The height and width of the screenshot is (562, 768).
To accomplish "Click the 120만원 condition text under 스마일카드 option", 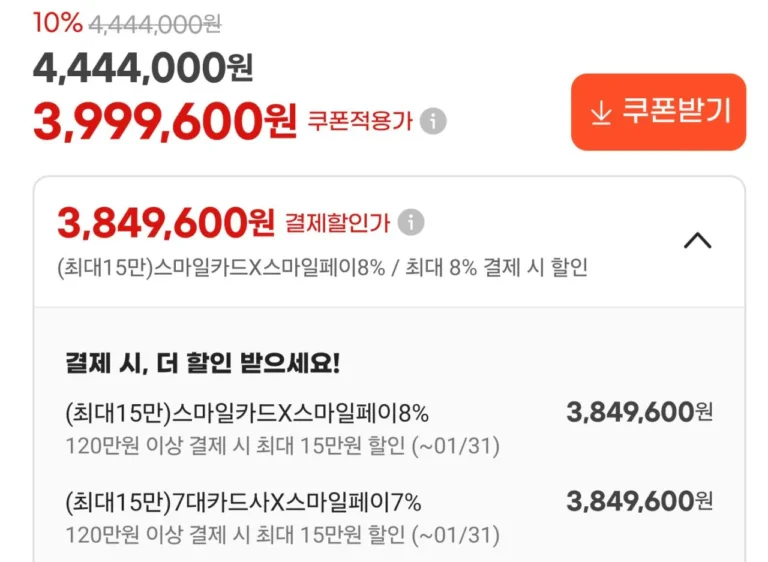I will (282, 445).
